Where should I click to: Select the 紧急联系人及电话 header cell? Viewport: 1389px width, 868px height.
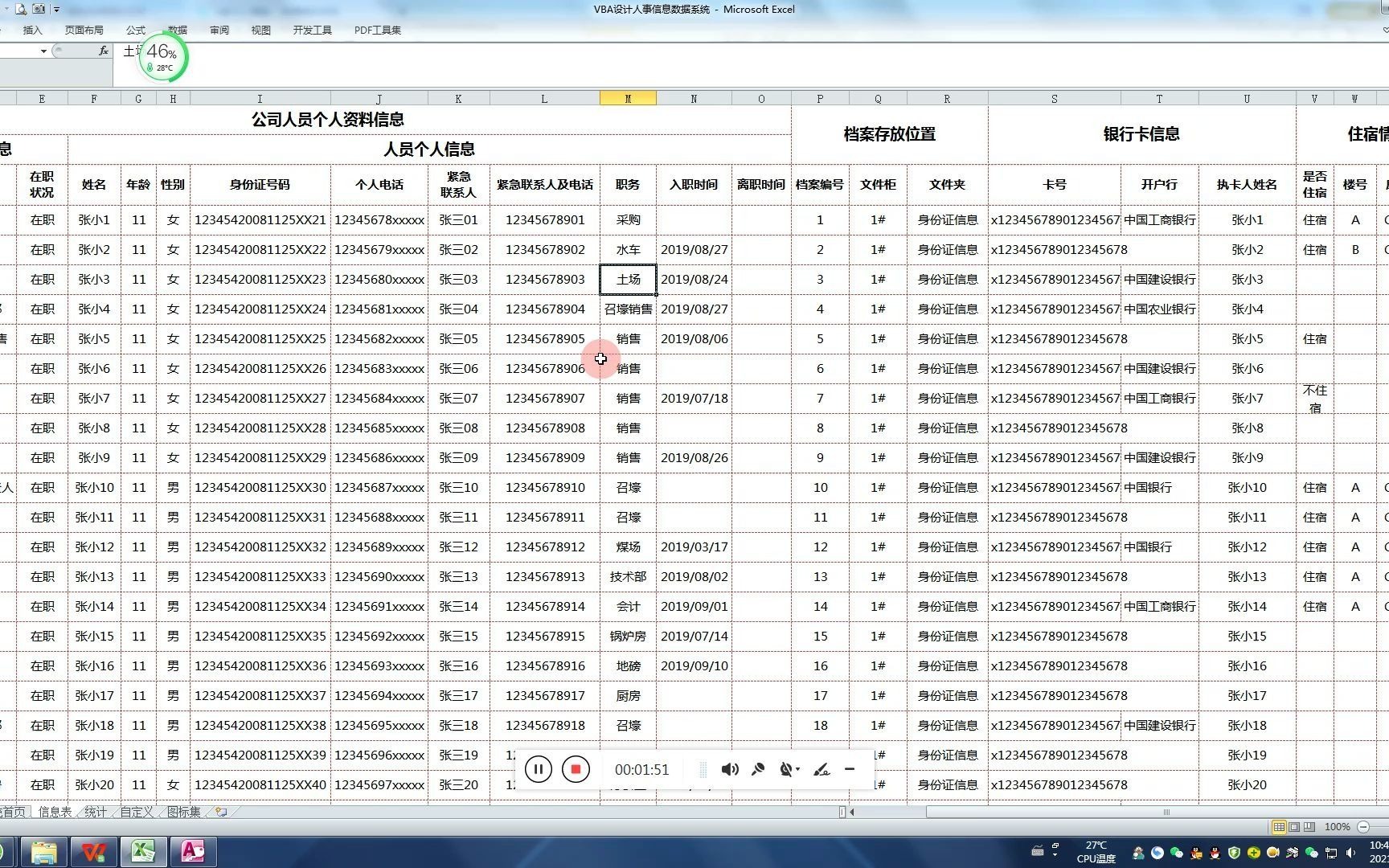point(545,184)
